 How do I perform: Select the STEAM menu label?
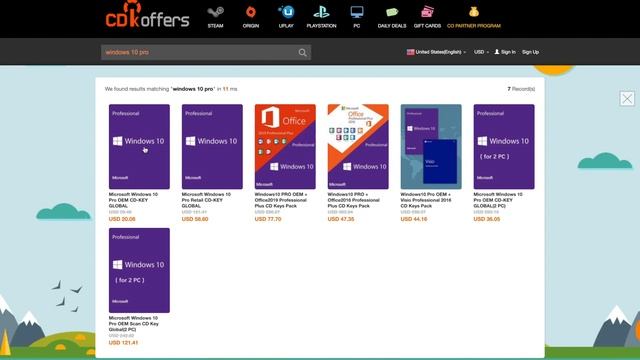click(x=215, y=26)
